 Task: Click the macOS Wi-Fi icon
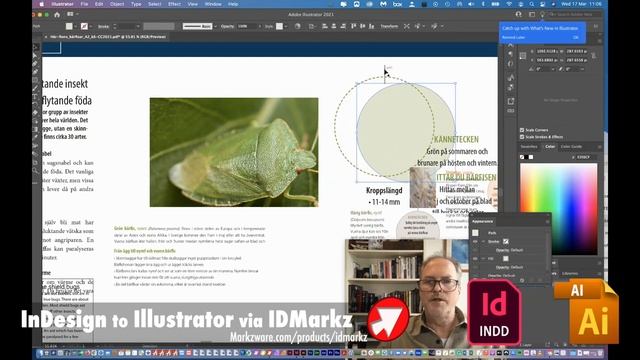point(509,4)
